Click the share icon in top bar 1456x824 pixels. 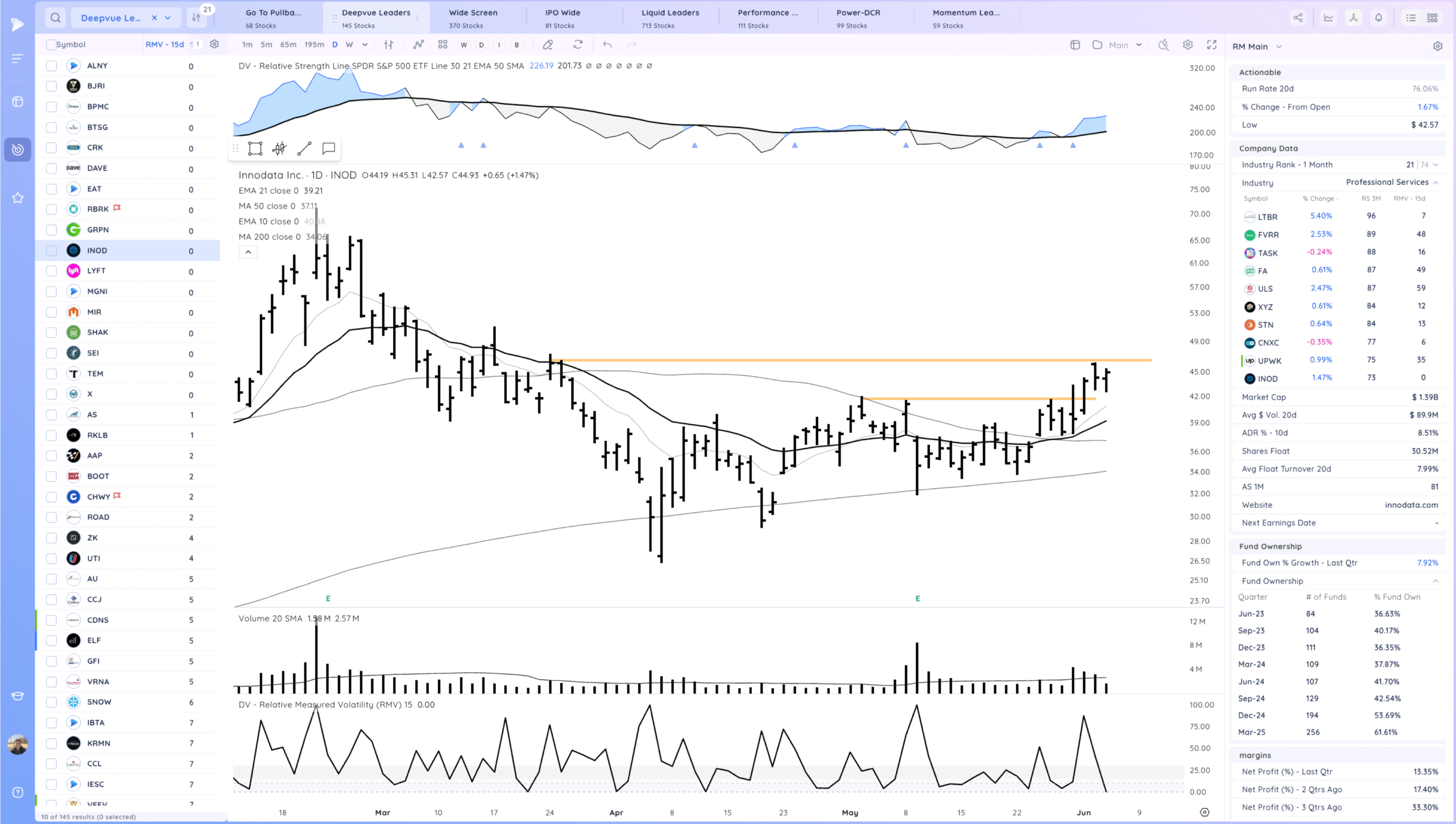(1298, 18)
